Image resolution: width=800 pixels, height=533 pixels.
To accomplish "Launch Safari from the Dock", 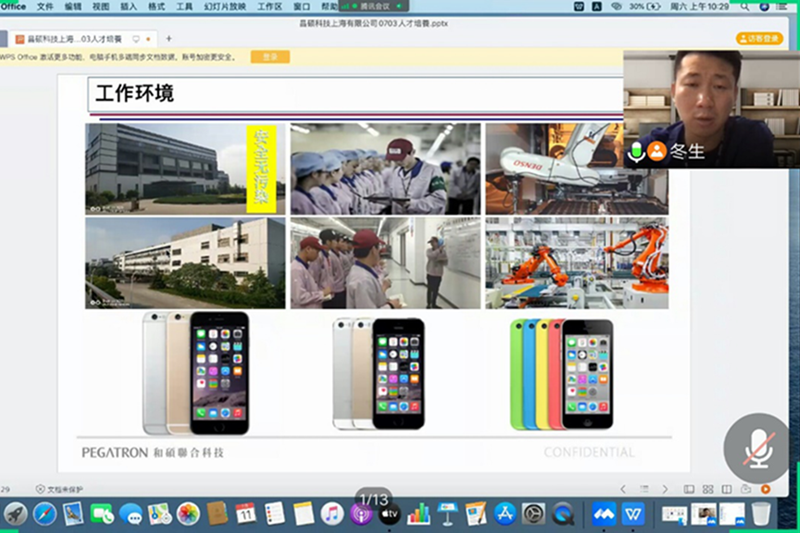I will tap(44, 514).
